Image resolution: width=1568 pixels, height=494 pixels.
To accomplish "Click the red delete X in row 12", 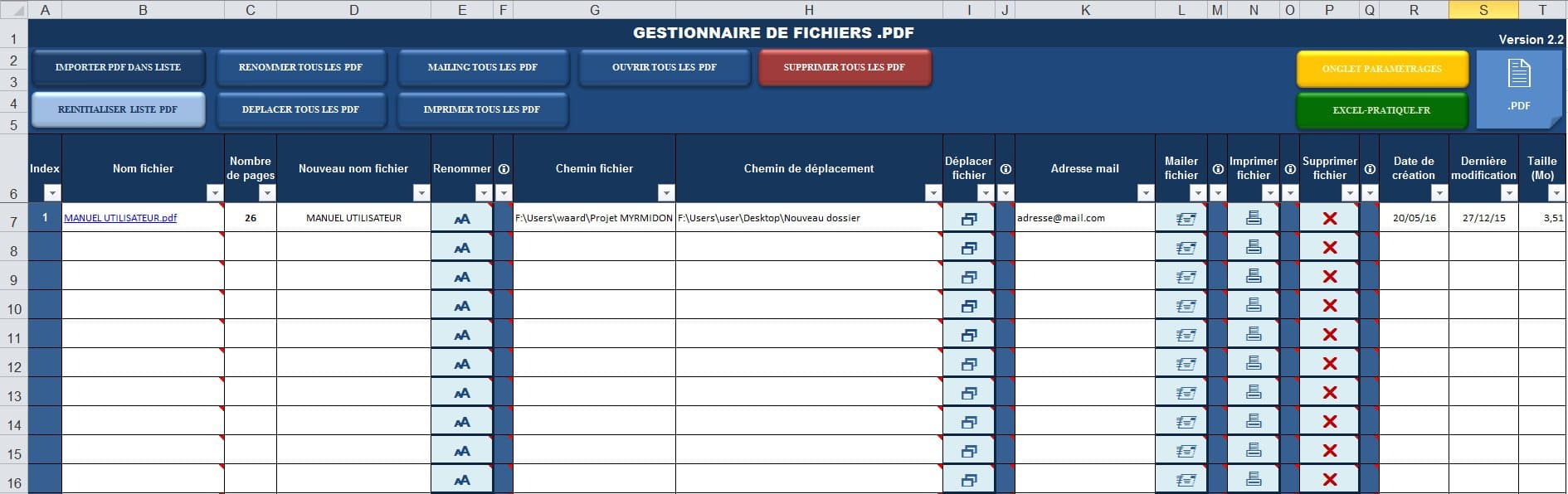I will pyautogui.click(x=1329, y=363).
